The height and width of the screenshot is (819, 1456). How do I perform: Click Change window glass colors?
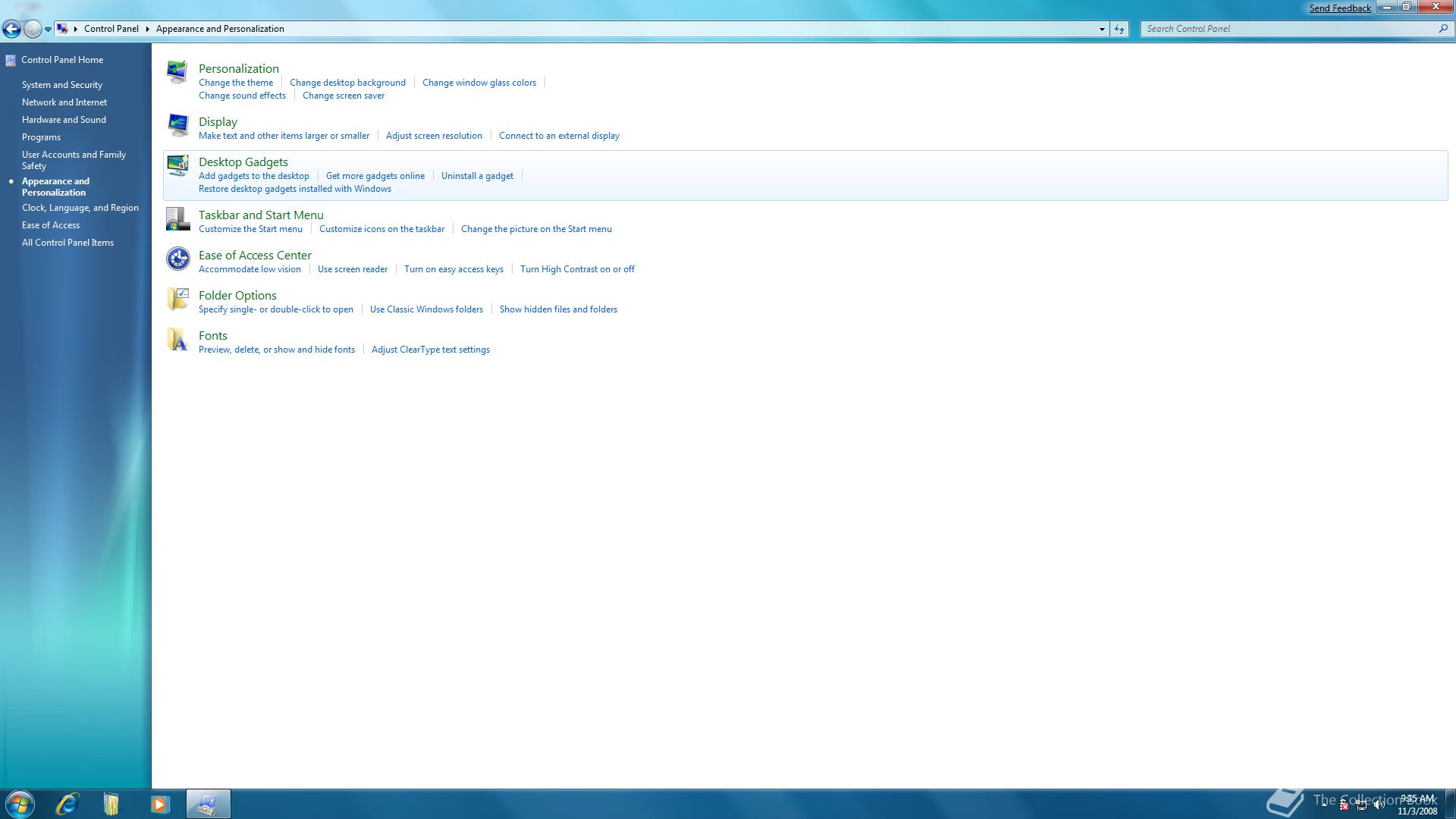coord(479,83)
